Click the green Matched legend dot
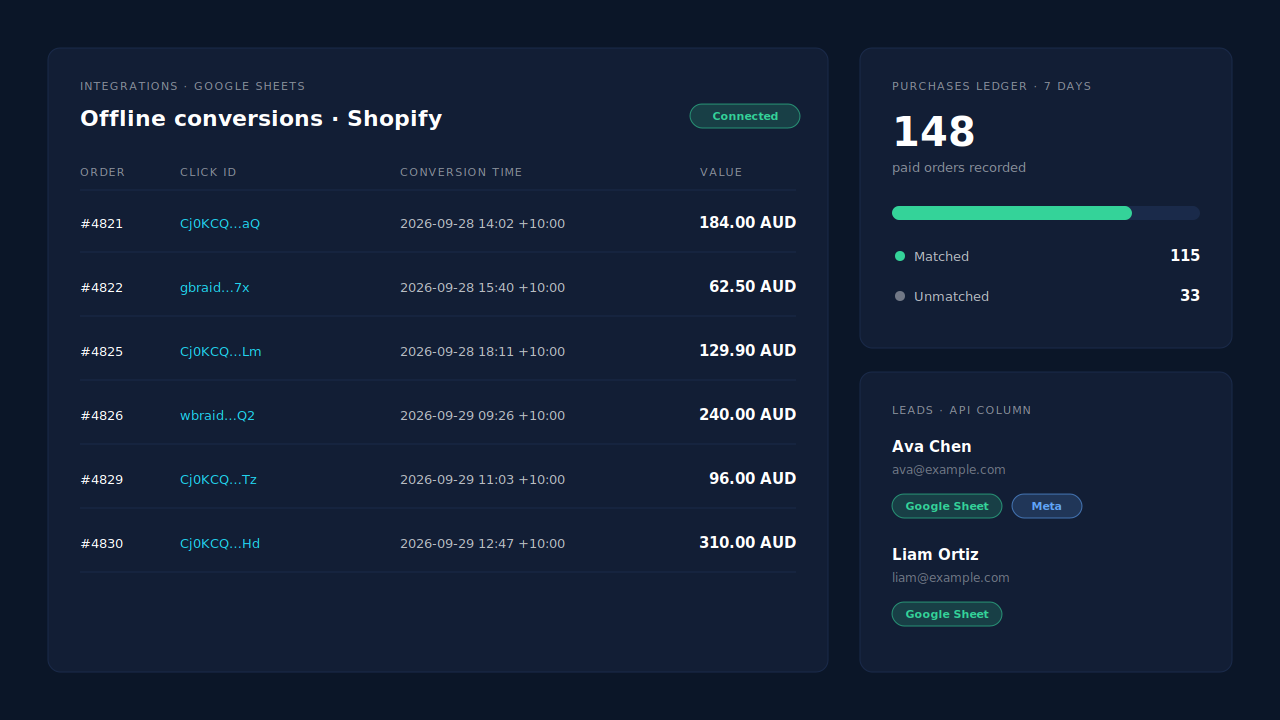This screenshot has height=720, width=1280. click(x=900, y=256)
